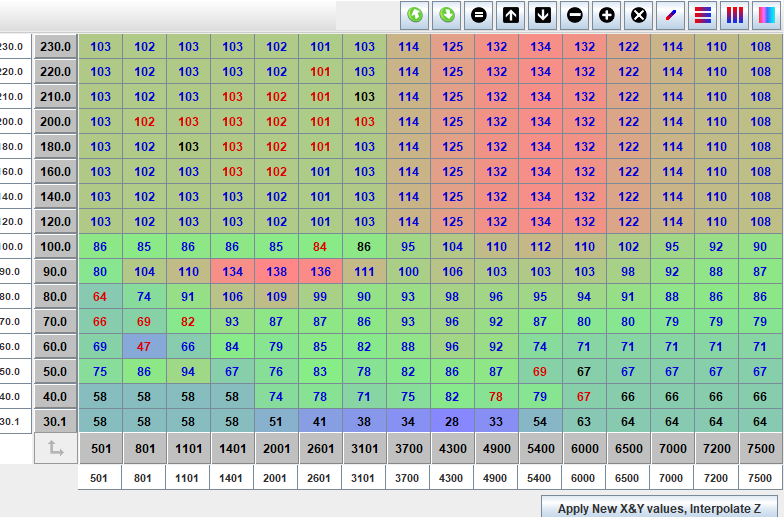The height and width of the screenshot is (517, 784).
Task: Click the black equals-sign toolbar icon
Action: 479,15
